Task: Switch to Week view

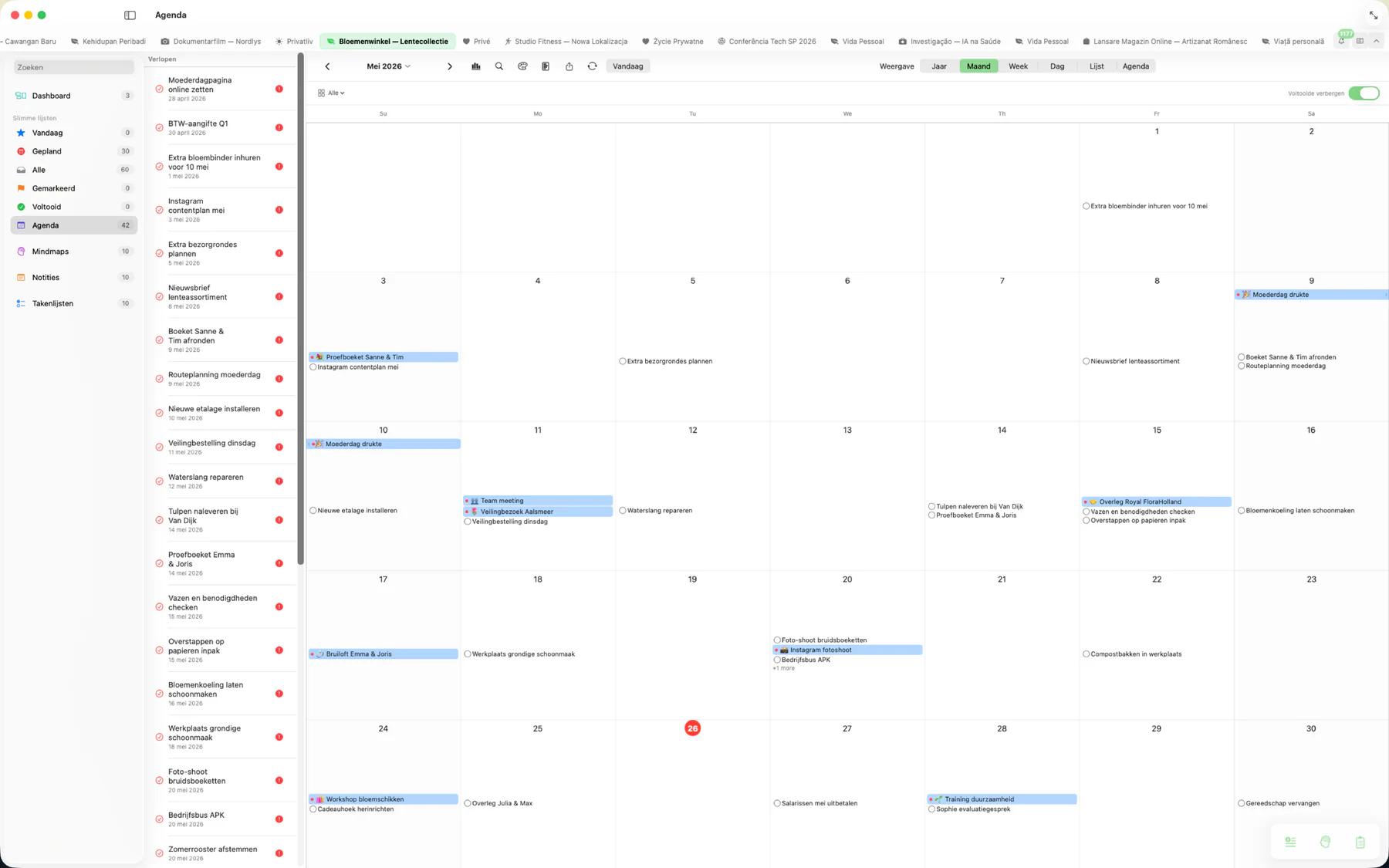Action: [1018, 66]
